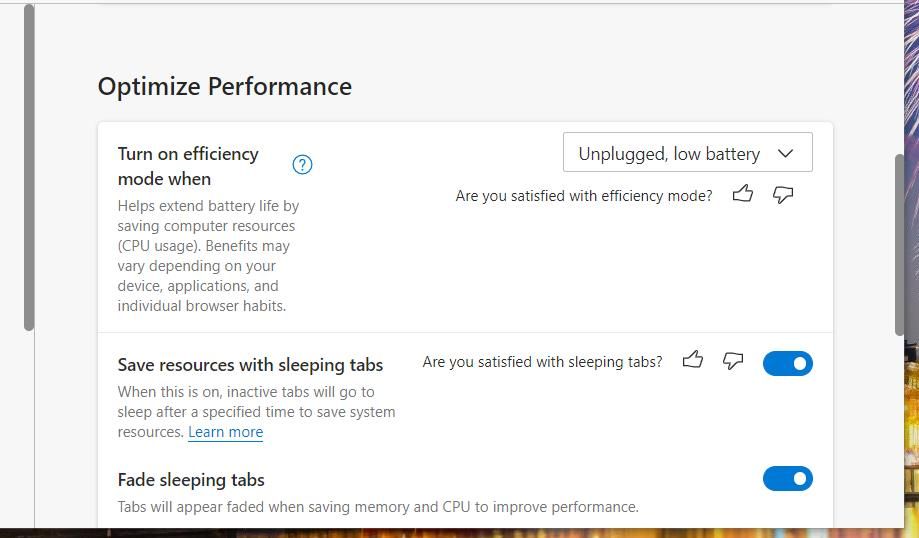Click the Fade sleeping tabs title

pos(191,480)
